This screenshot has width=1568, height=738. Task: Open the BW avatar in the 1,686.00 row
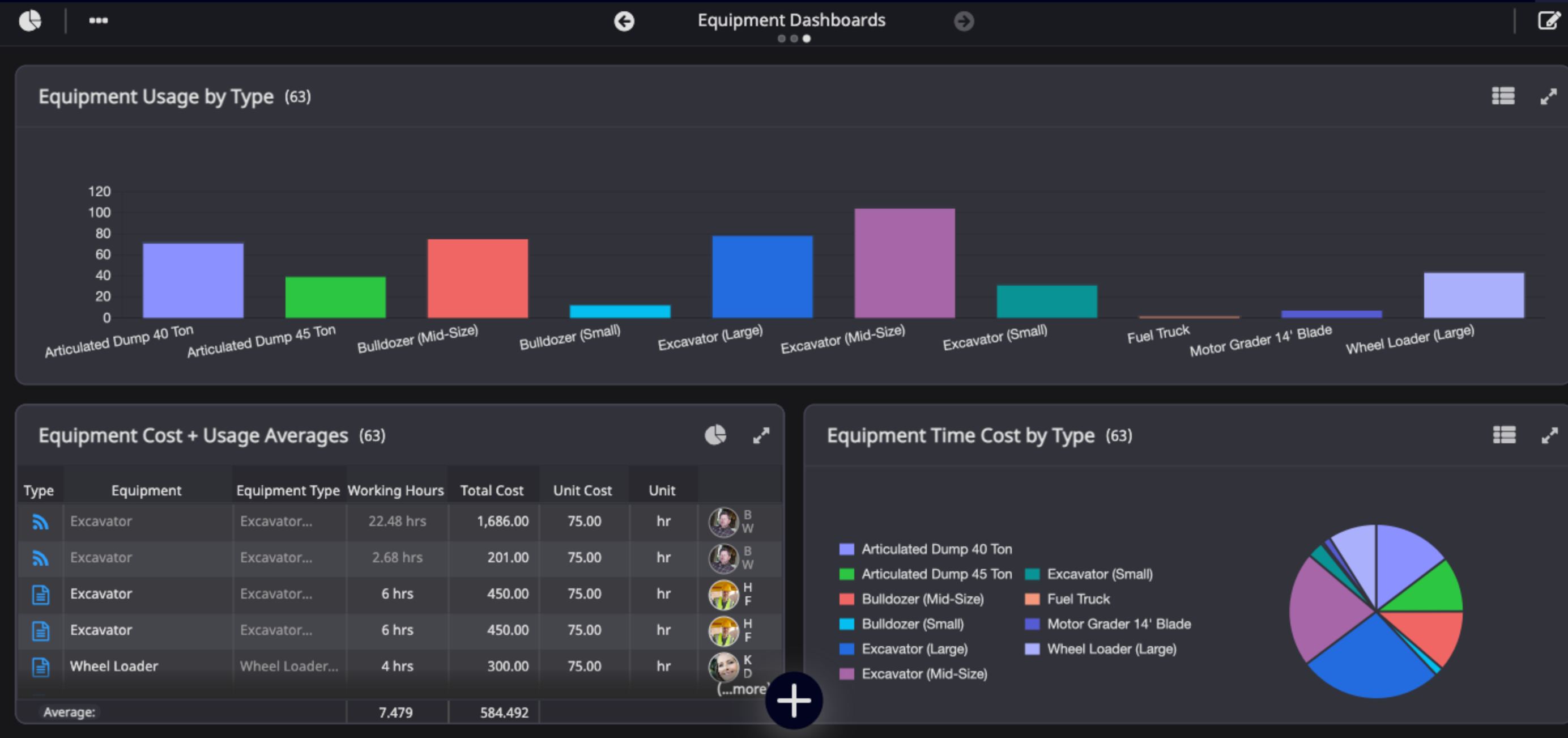723,522
